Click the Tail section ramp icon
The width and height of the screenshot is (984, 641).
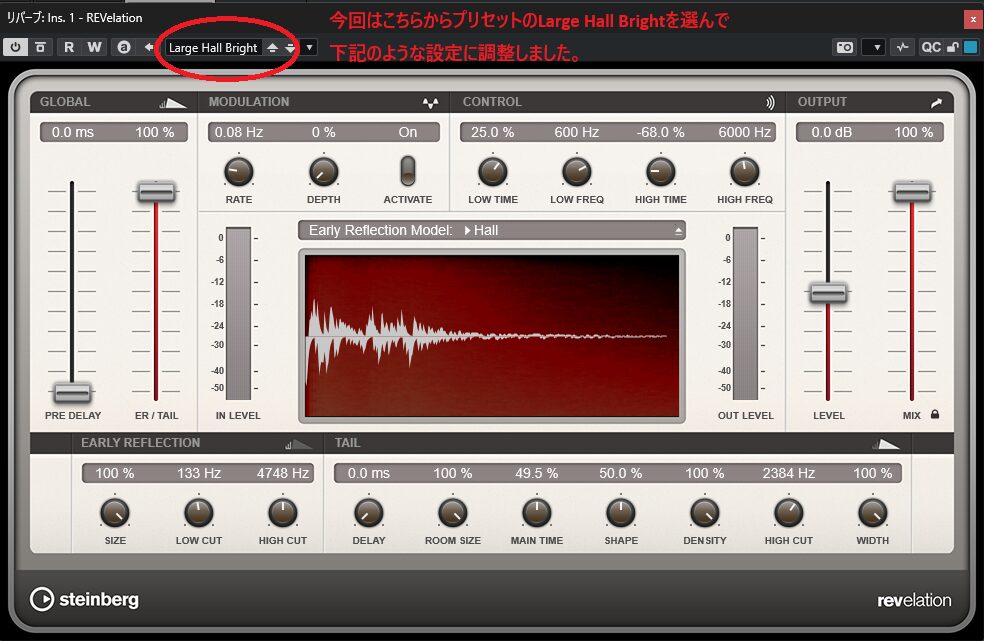[x=885, y=444]
